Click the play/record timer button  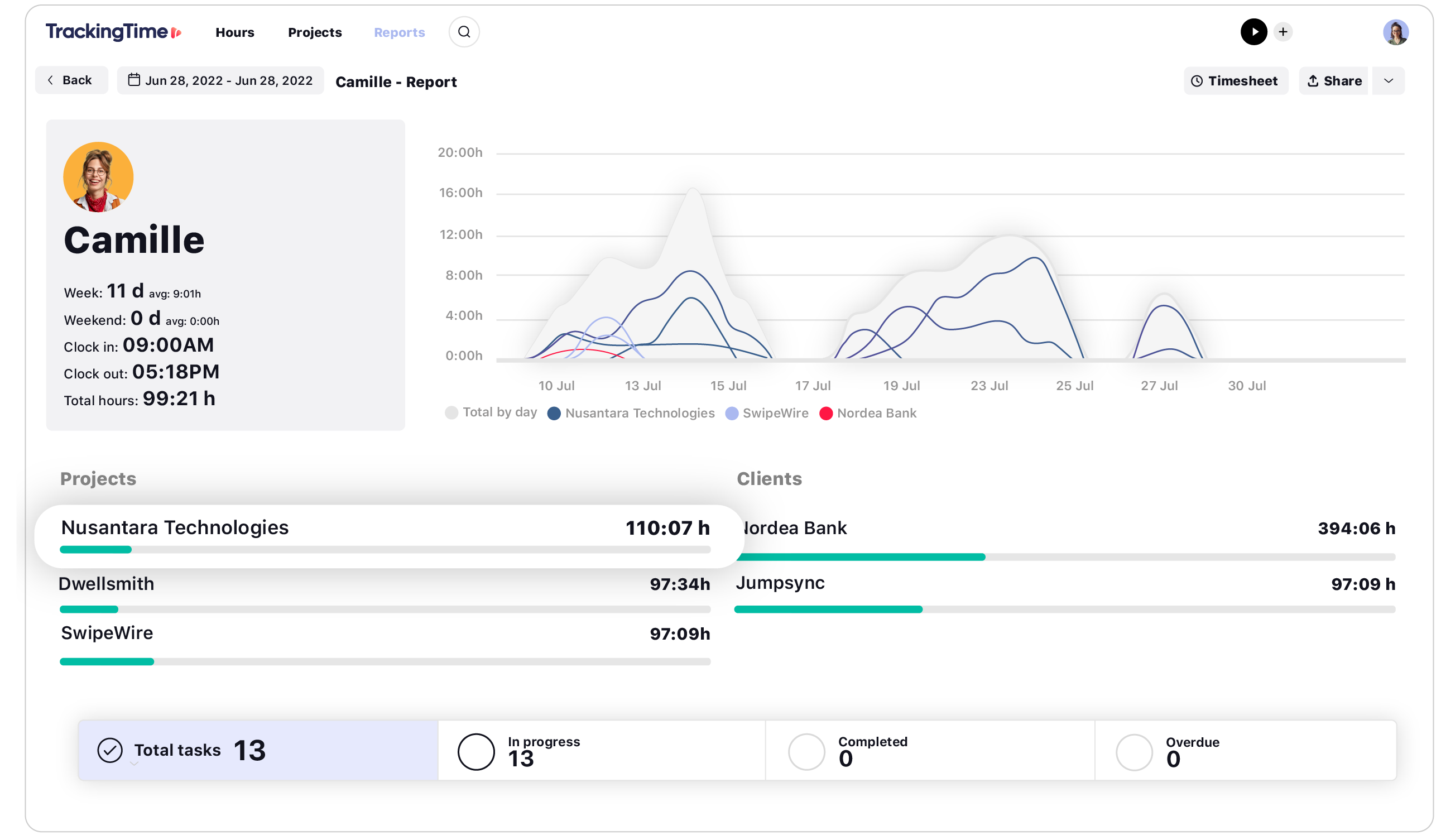pos(1253,32)
